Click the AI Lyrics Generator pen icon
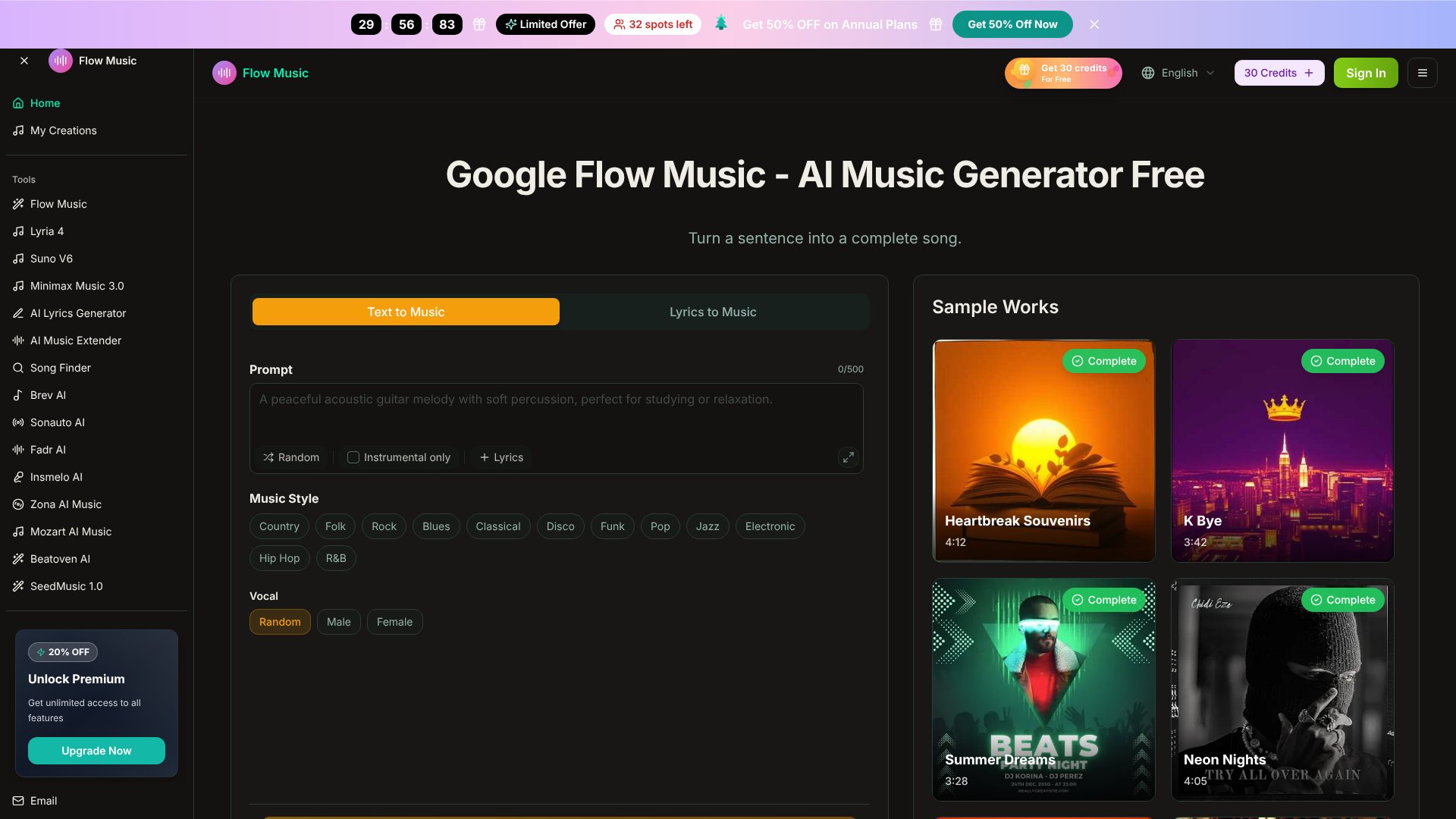Viewport: 1456px width, 819px height. click(18, 313)
